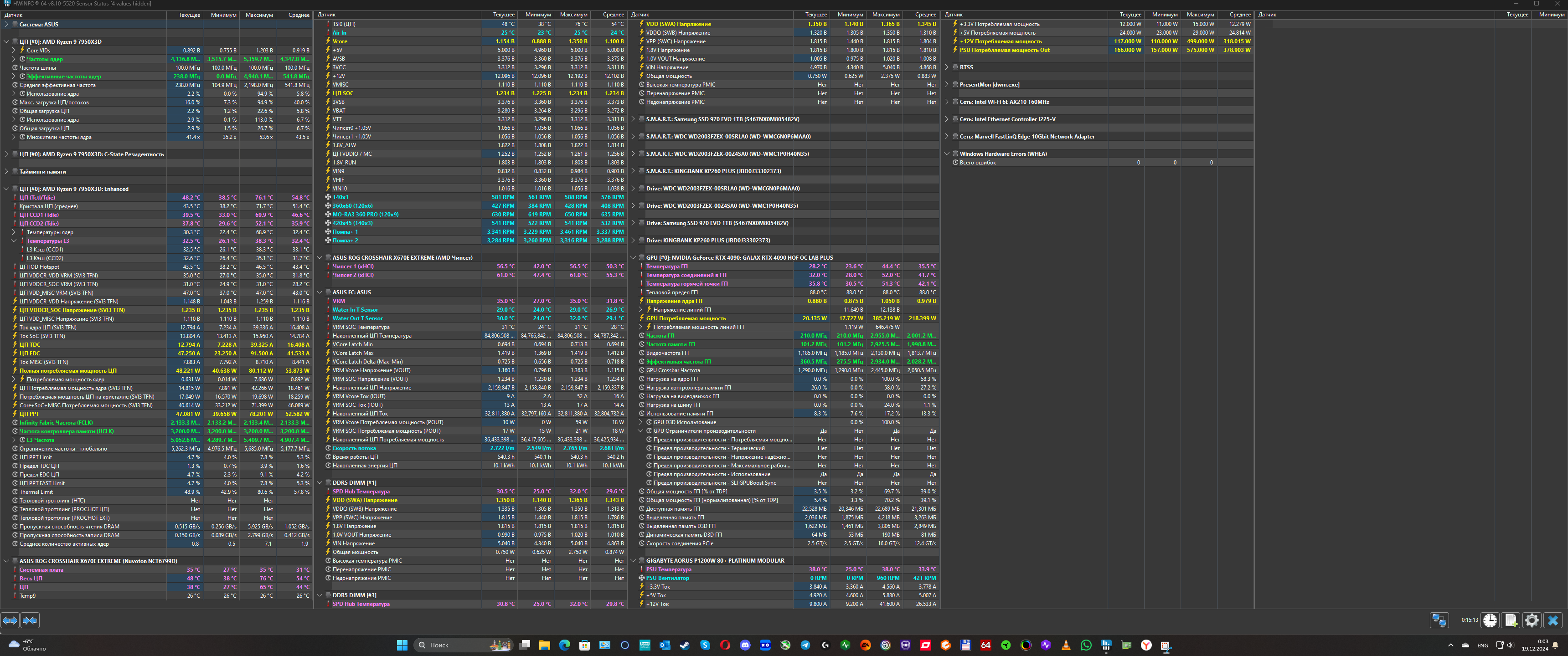Expand the Тайминги памяти sensor group
This screenshot has height=656, width=1568.
(6, 172)
